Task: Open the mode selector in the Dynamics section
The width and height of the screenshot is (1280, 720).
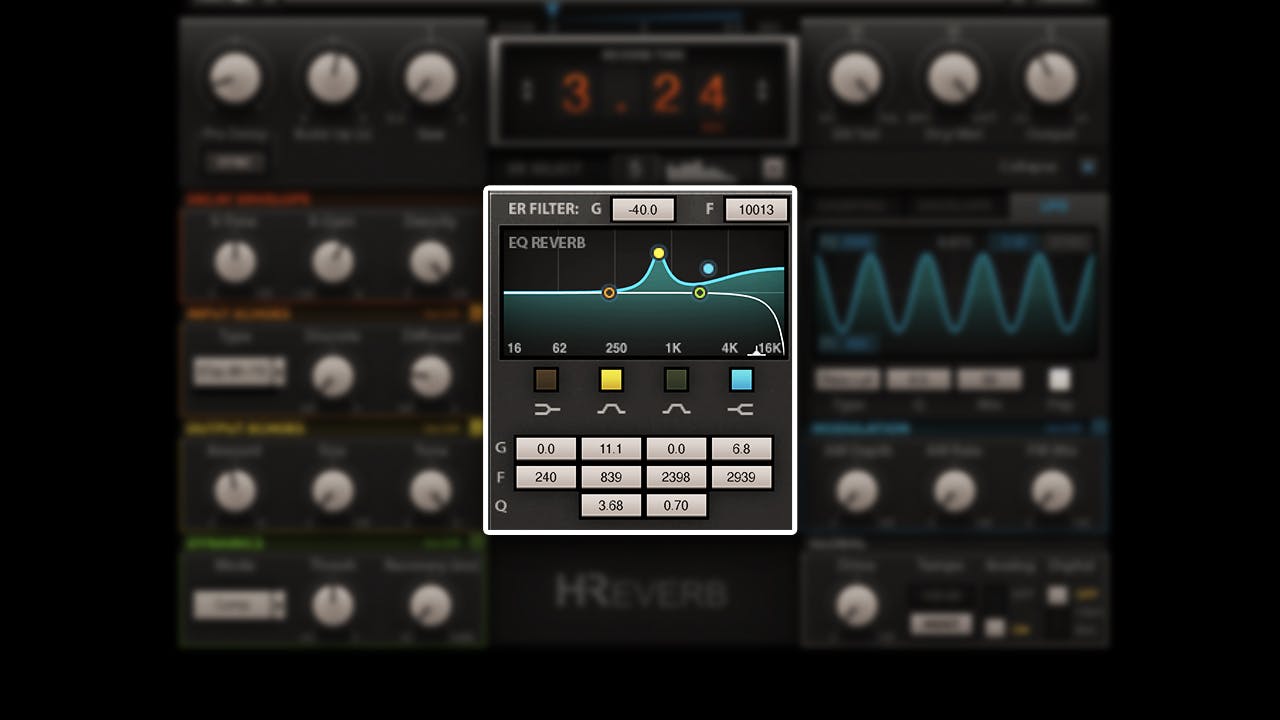Action: coord(239,604)
